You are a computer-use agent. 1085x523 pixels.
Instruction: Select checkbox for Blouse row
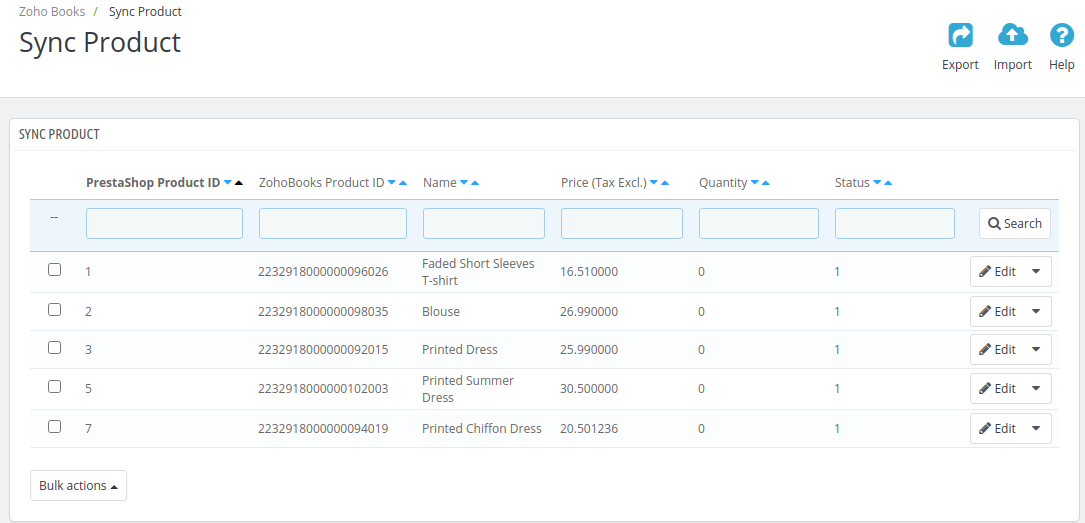[x=54, y=310]
